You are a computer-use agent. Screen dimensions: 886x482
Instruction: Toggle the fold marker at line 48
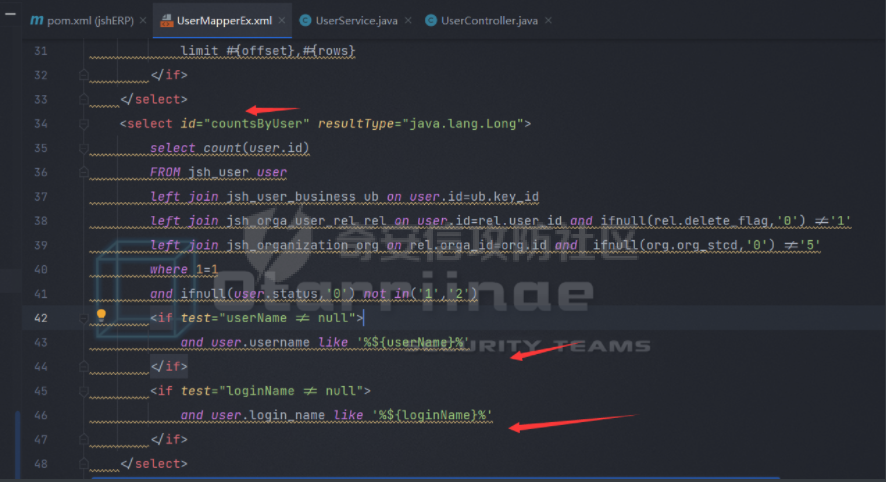[84, 463]
